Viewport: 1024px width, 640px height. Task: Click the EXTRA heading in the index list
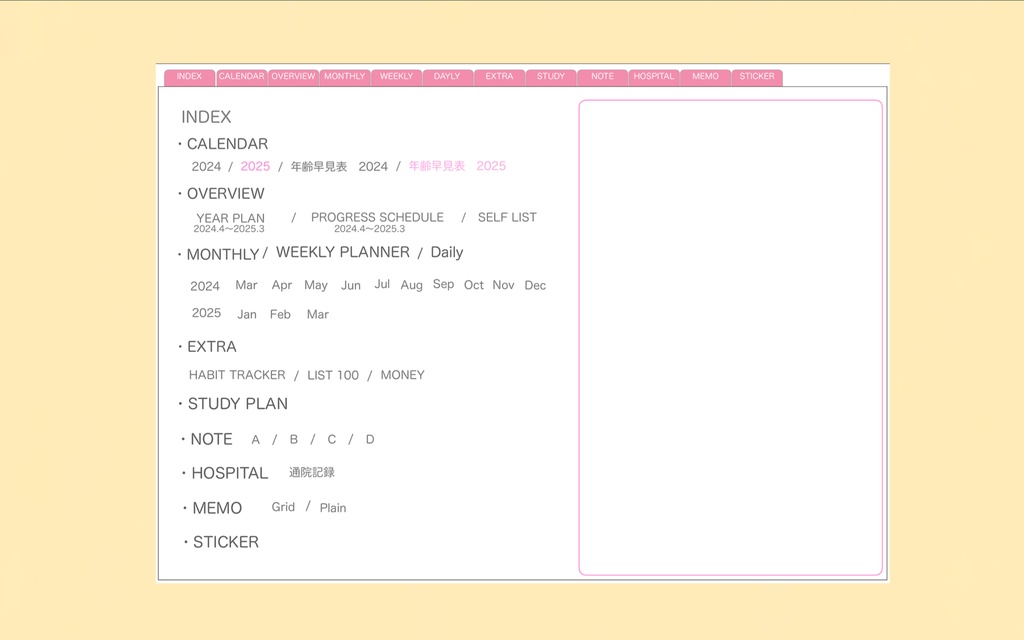(212, 347)
